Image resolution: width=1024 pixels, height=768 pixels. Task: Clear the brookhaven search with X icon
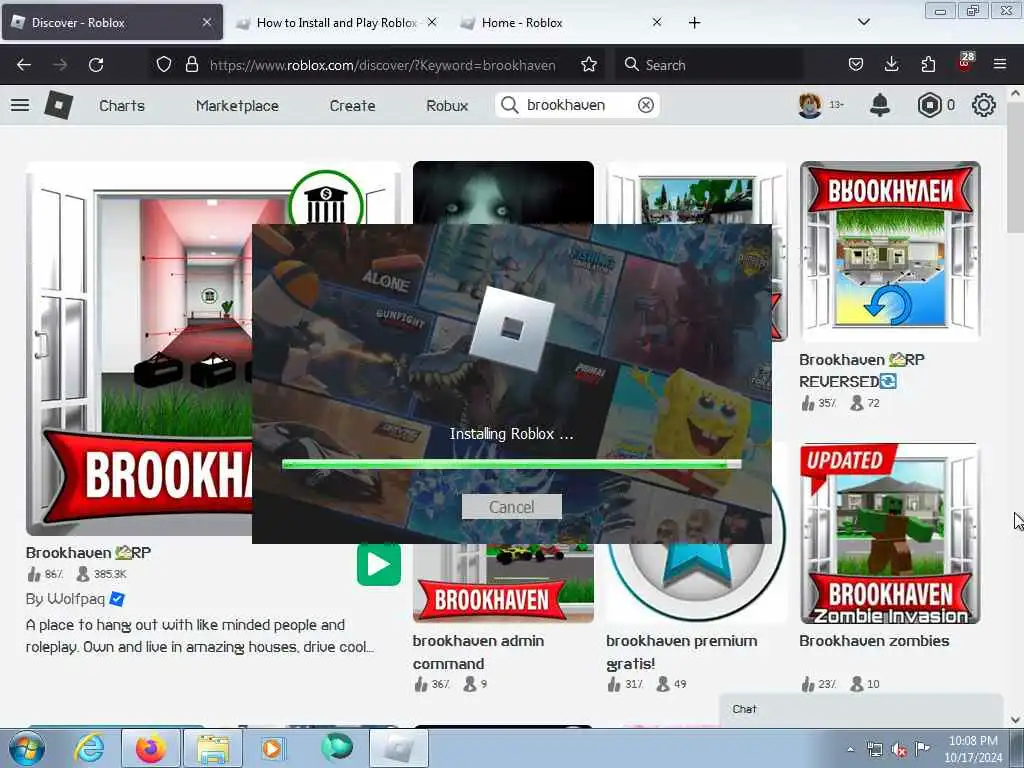point(645,105)
